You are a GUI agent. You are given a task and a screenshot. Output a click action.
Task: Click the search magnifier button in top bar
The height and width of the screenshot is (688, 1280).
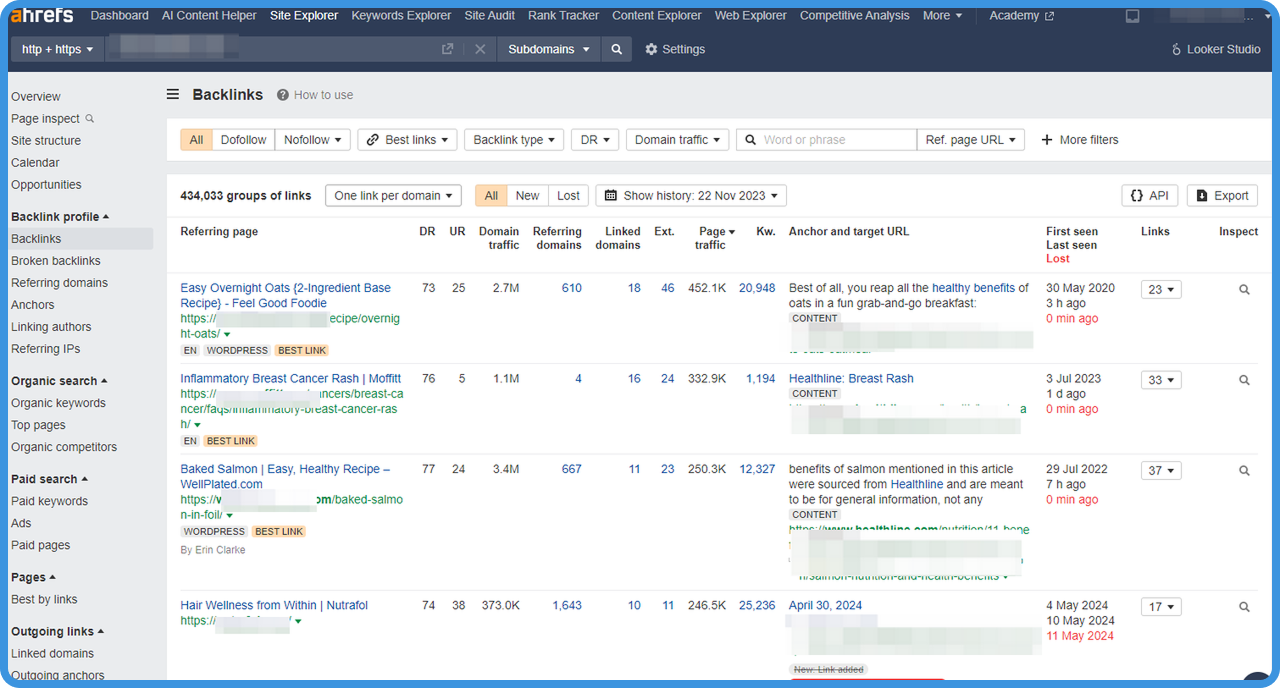[x=617, y=49]
